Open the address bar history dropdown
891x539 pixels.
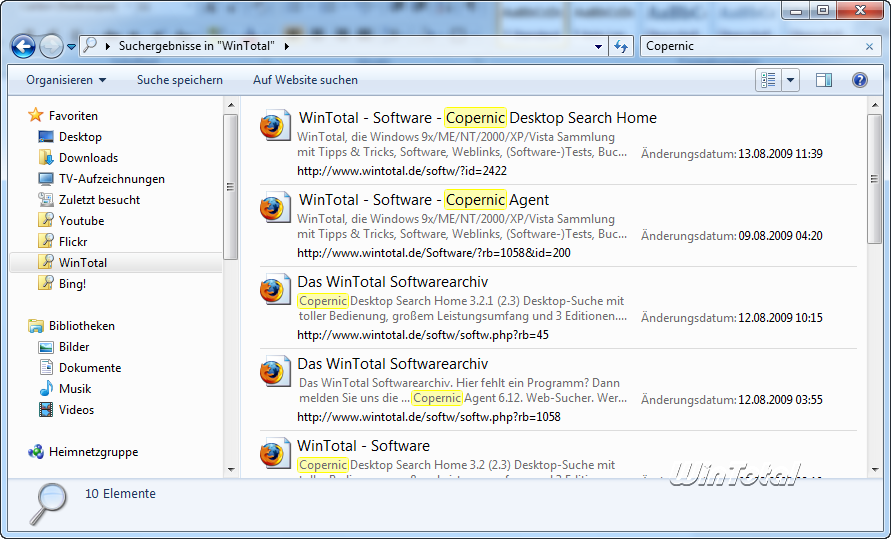[599, 46]
